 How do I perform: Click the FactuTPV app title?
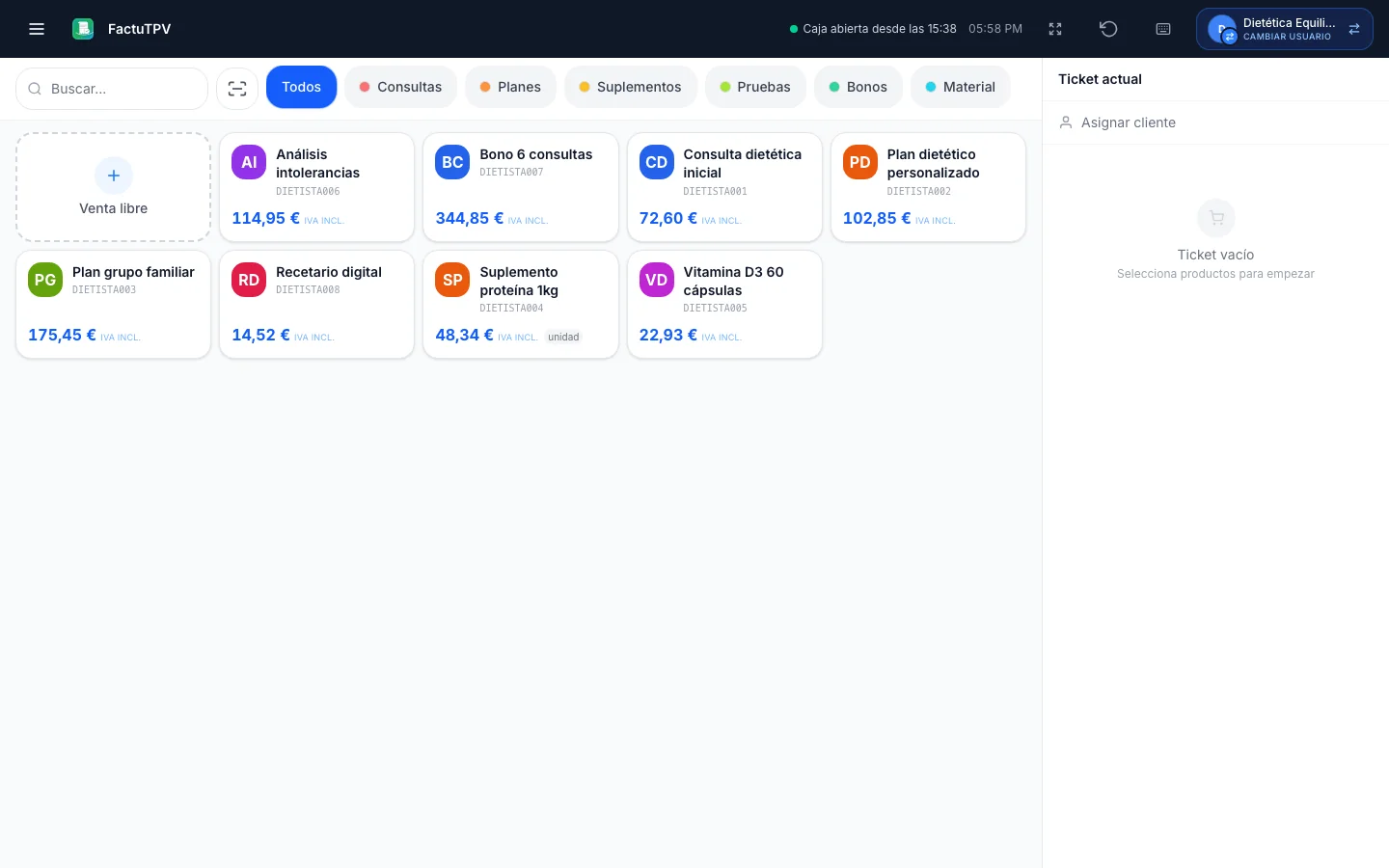pyautogui.click(x=139, y=29)
